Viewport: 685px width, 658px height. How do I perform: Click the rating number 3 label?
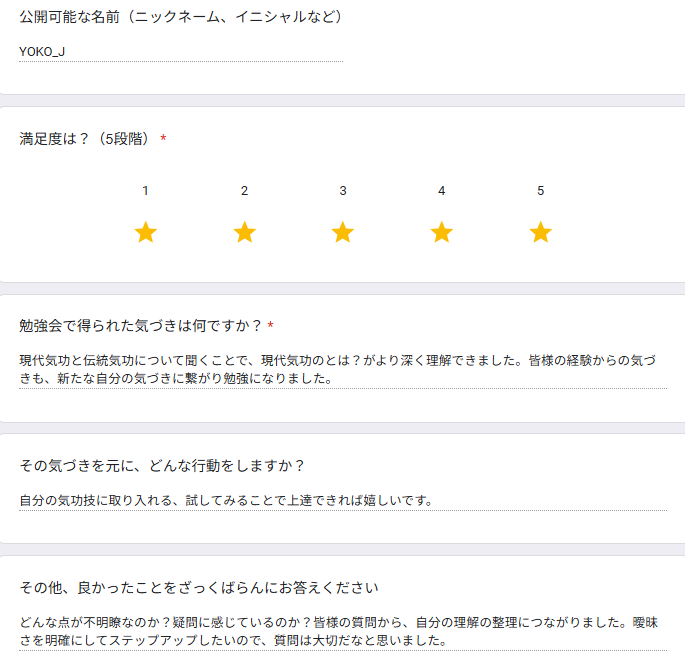pyautogui.click(x=343, y=191)
